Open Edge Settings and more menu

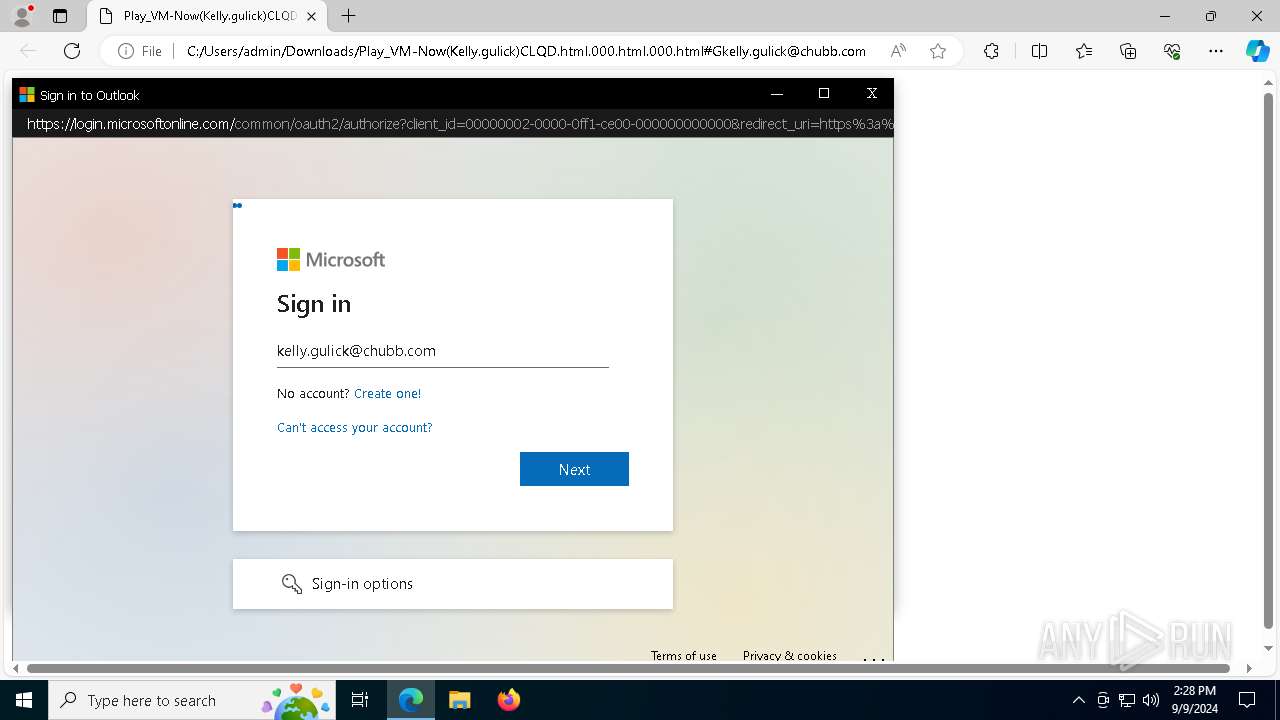pyautogui.click(x=1216, y=51)
